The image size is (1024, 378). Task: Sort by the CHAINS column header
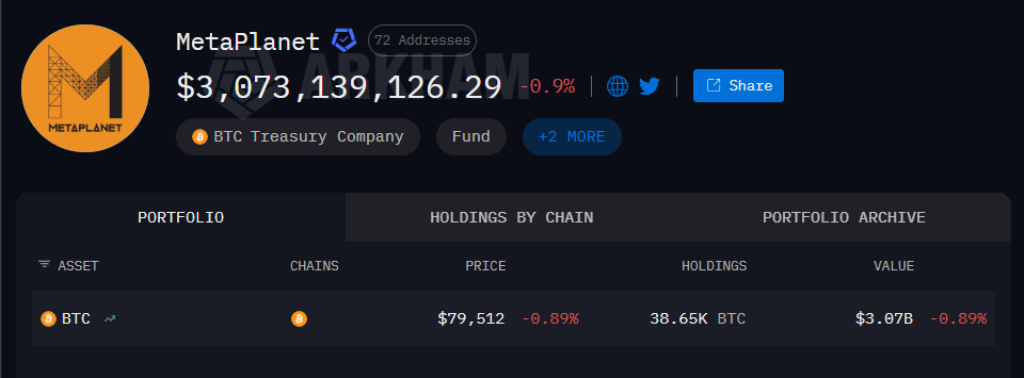tap(314, 266)
